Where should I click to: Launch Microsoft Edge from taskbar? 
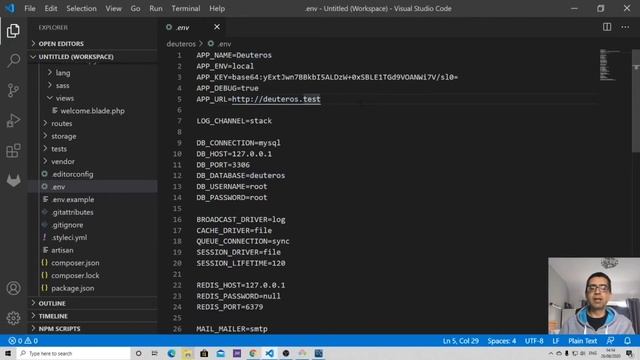coord(171,353)
